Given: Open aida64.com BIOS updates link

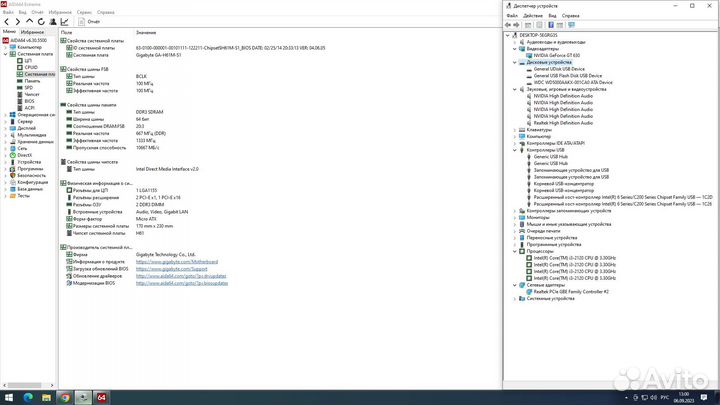Looking at the screenshot, I should [182, 283].
